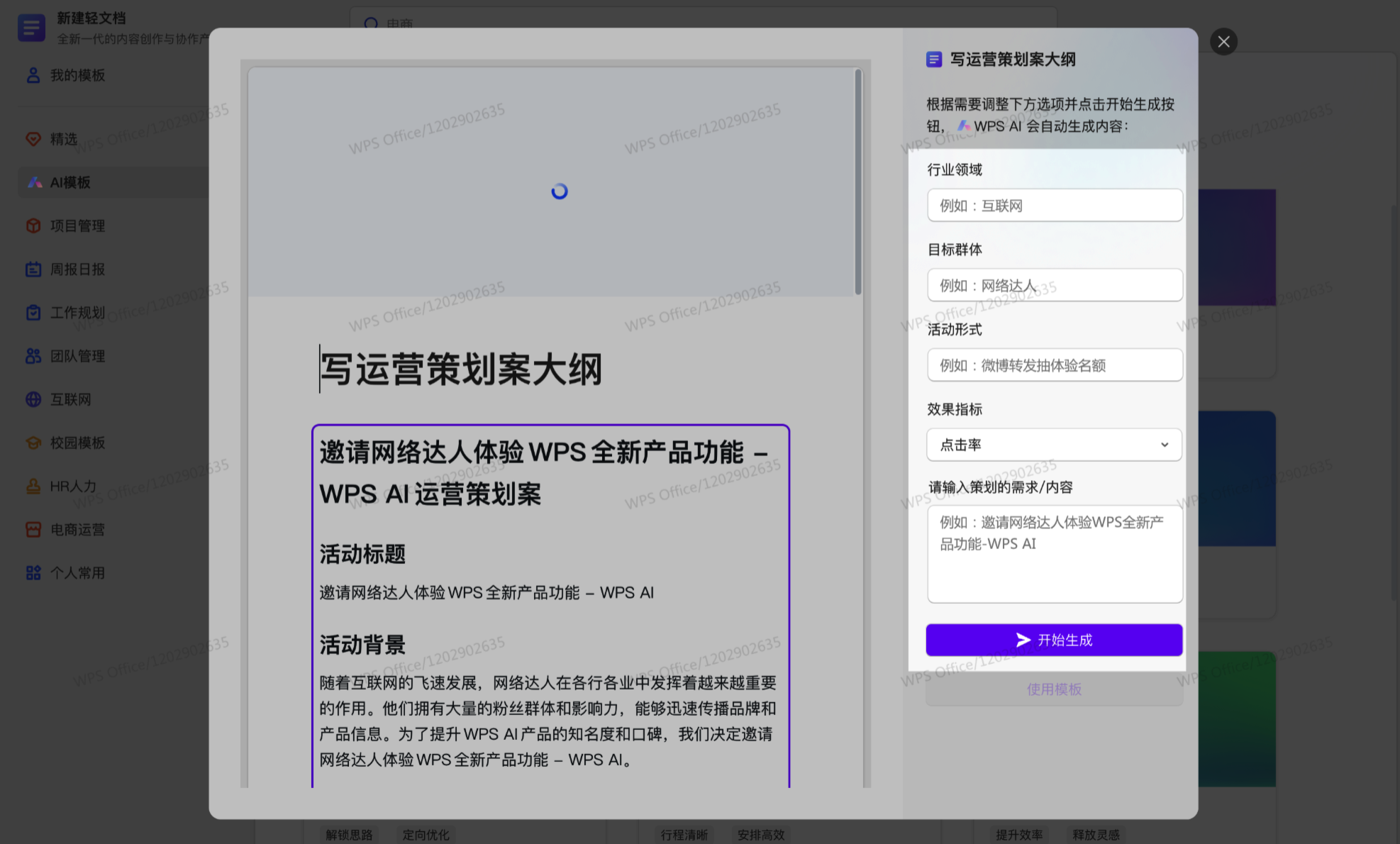The width and height of the screenshot is (1400, 844).
Task: Click the 使用模板 button
Action: [1053, 689]
